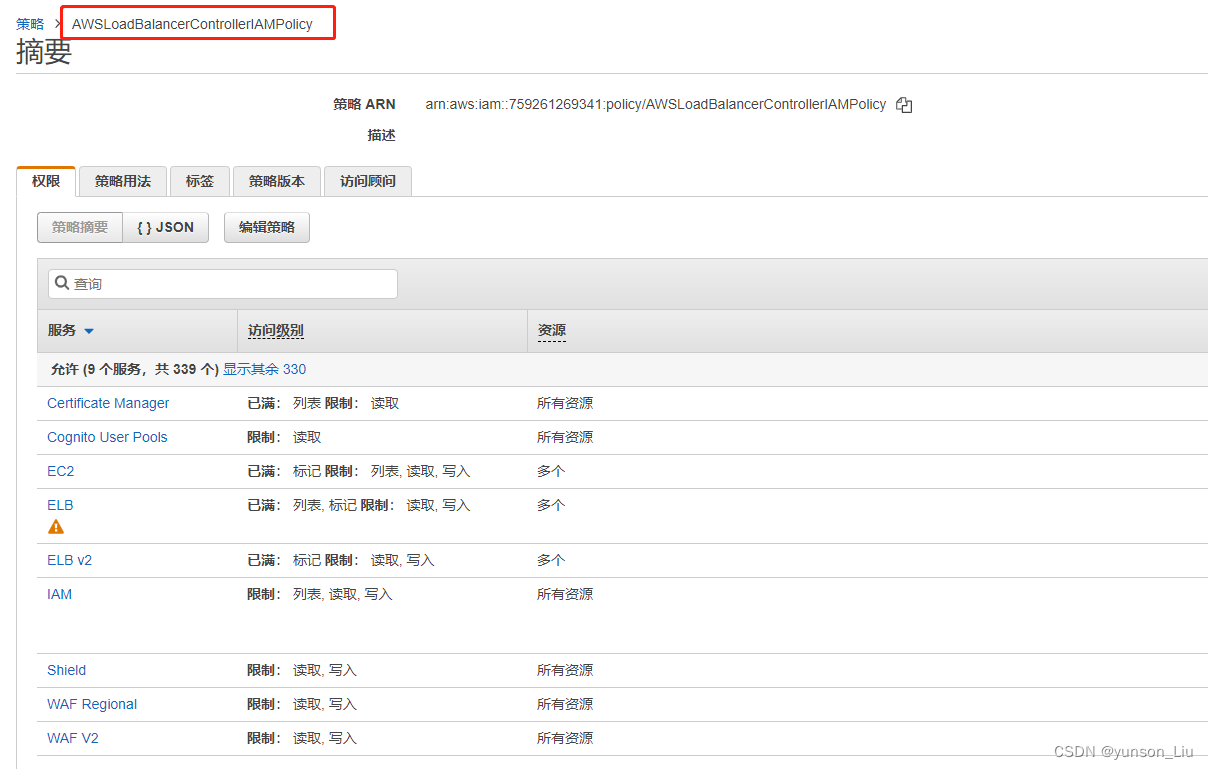Open the Certificate Manager service link
Image resolution: width=1208 pixels, height=769 pixels.
pyautogui.click(x=108, y=403)
